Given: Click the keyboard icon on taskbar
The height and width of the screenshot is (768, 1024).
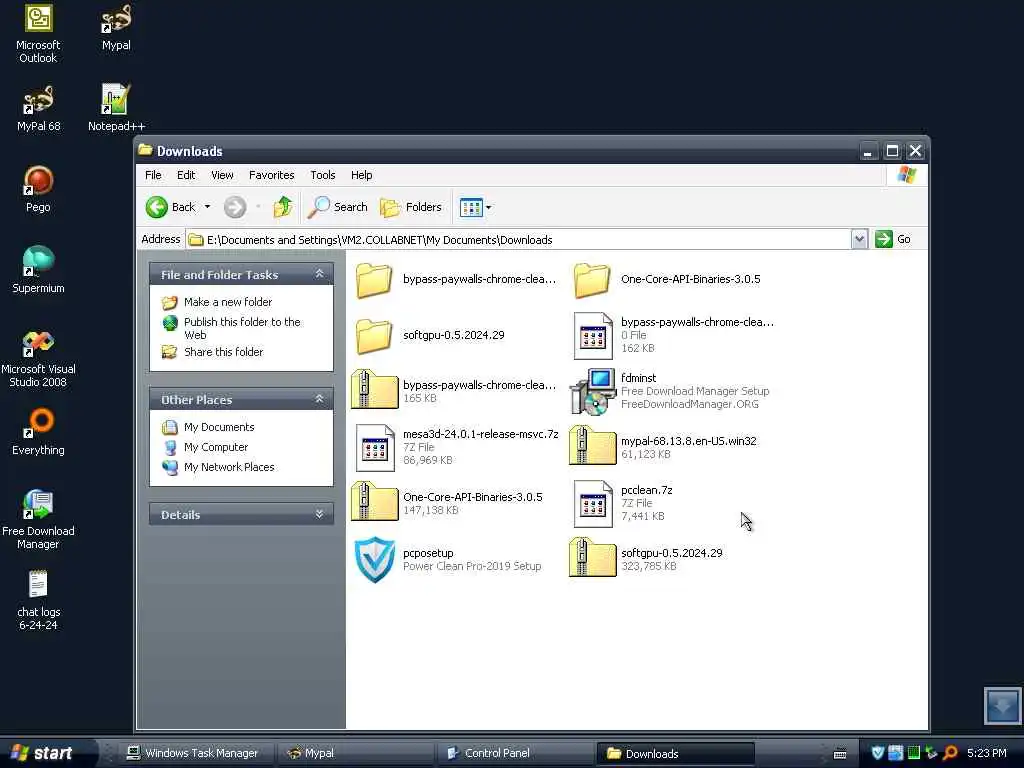Looking at the screenshot, I should pos(840,754).
